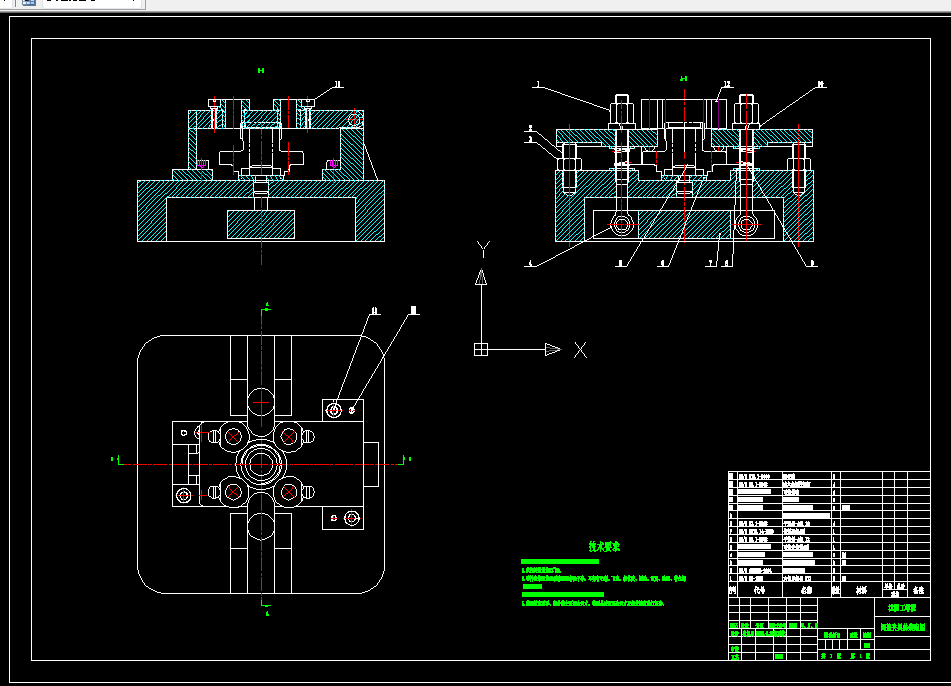Click the Y axis label of the UCS icon
Viewport: 951px width, 686px height.
[x=483, y=249]
